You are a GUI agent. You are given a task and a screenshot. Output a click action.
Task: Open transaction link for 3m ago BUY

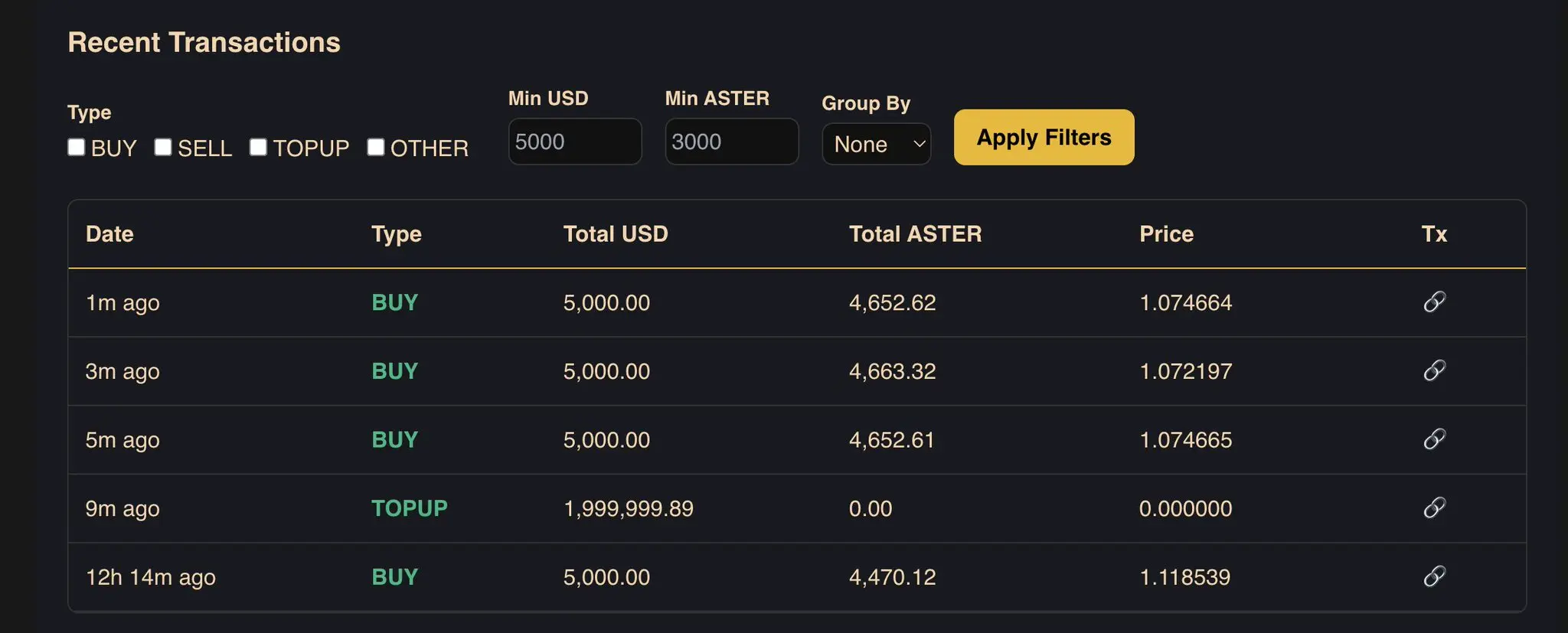(1434, 371)
